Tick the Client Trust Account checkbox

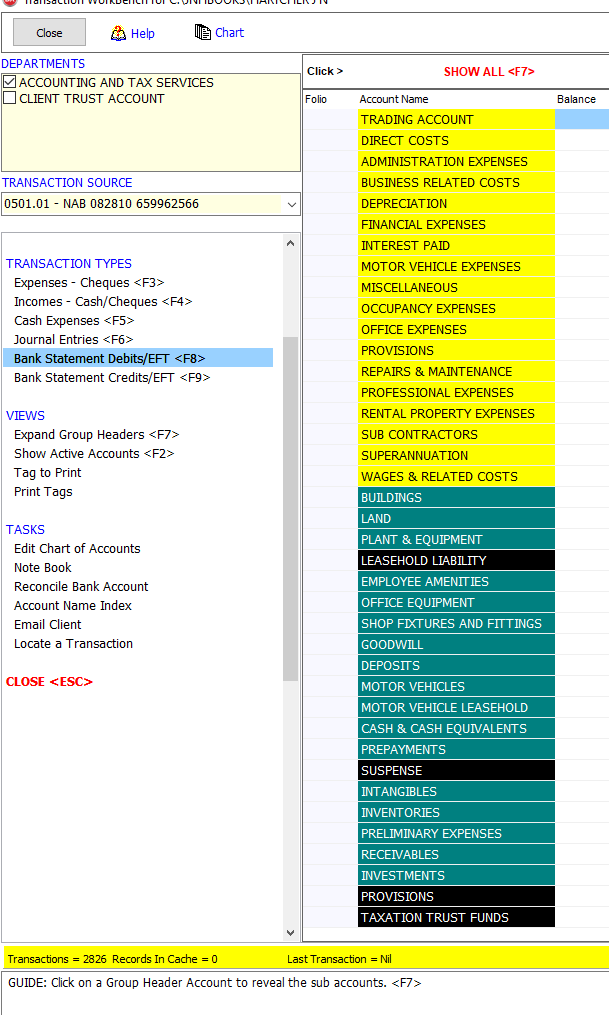tap(10, 98)
